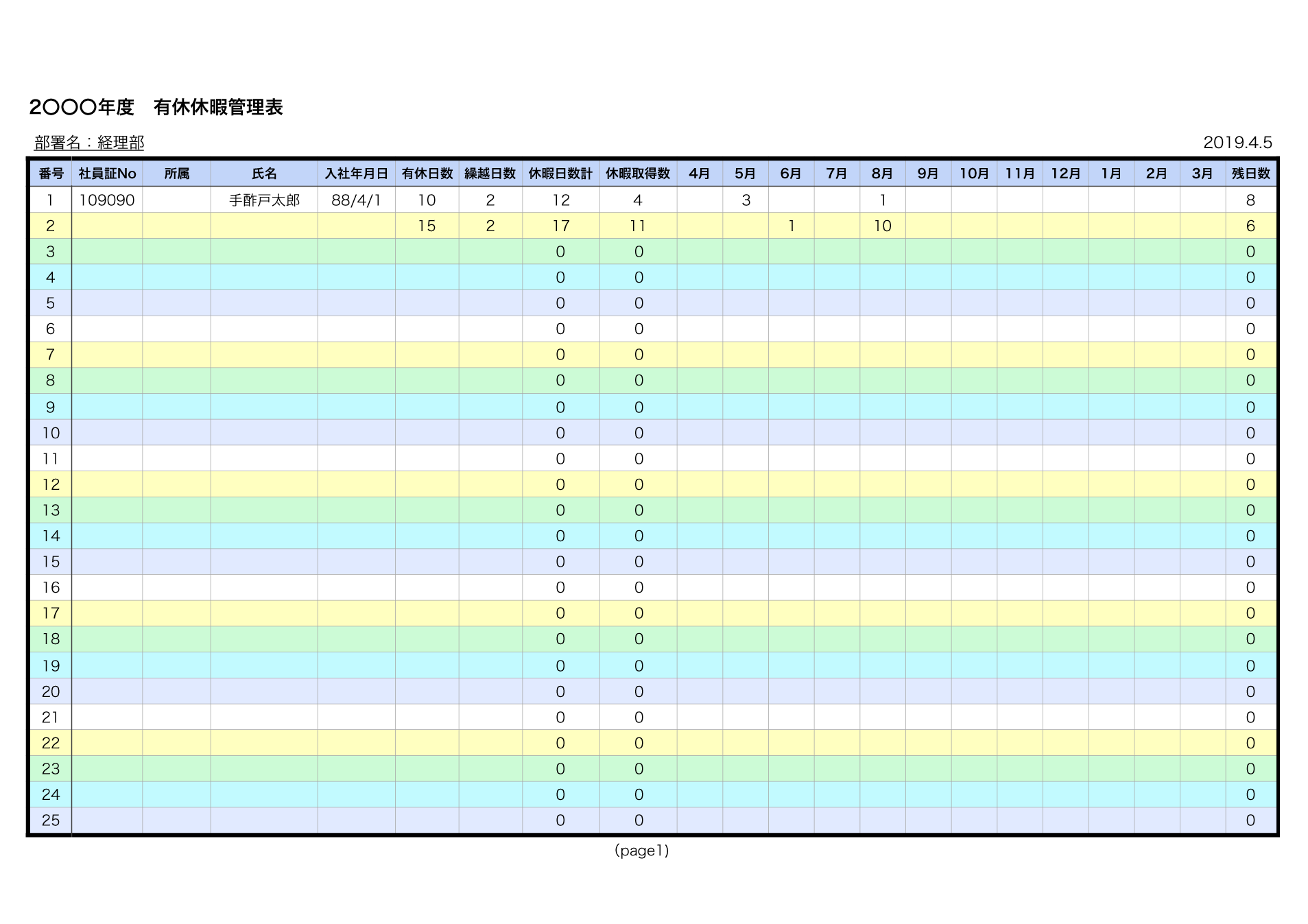This screenshot has height=924, width=1308.
Task: Click 有休日数 value 10 in row 1
Action: [x=427, y=200]
